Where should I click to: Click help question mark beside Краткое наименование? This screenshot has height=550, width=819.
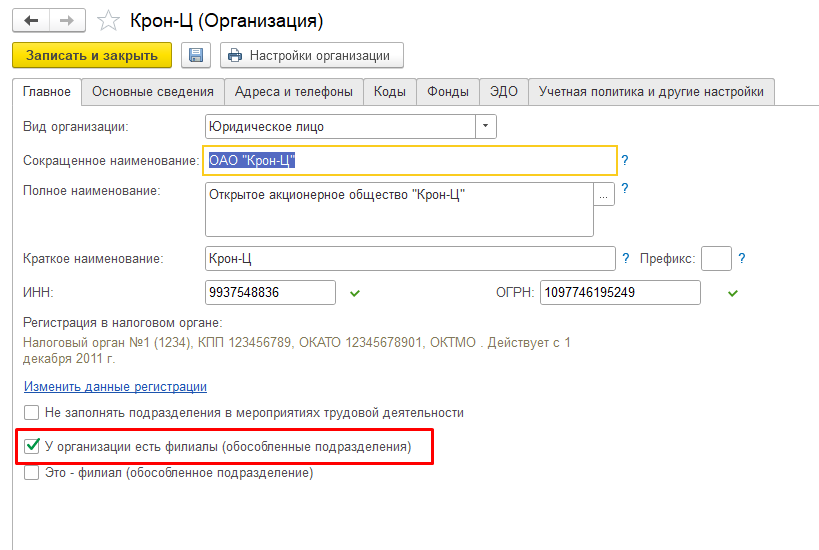(x=626, y=258)
